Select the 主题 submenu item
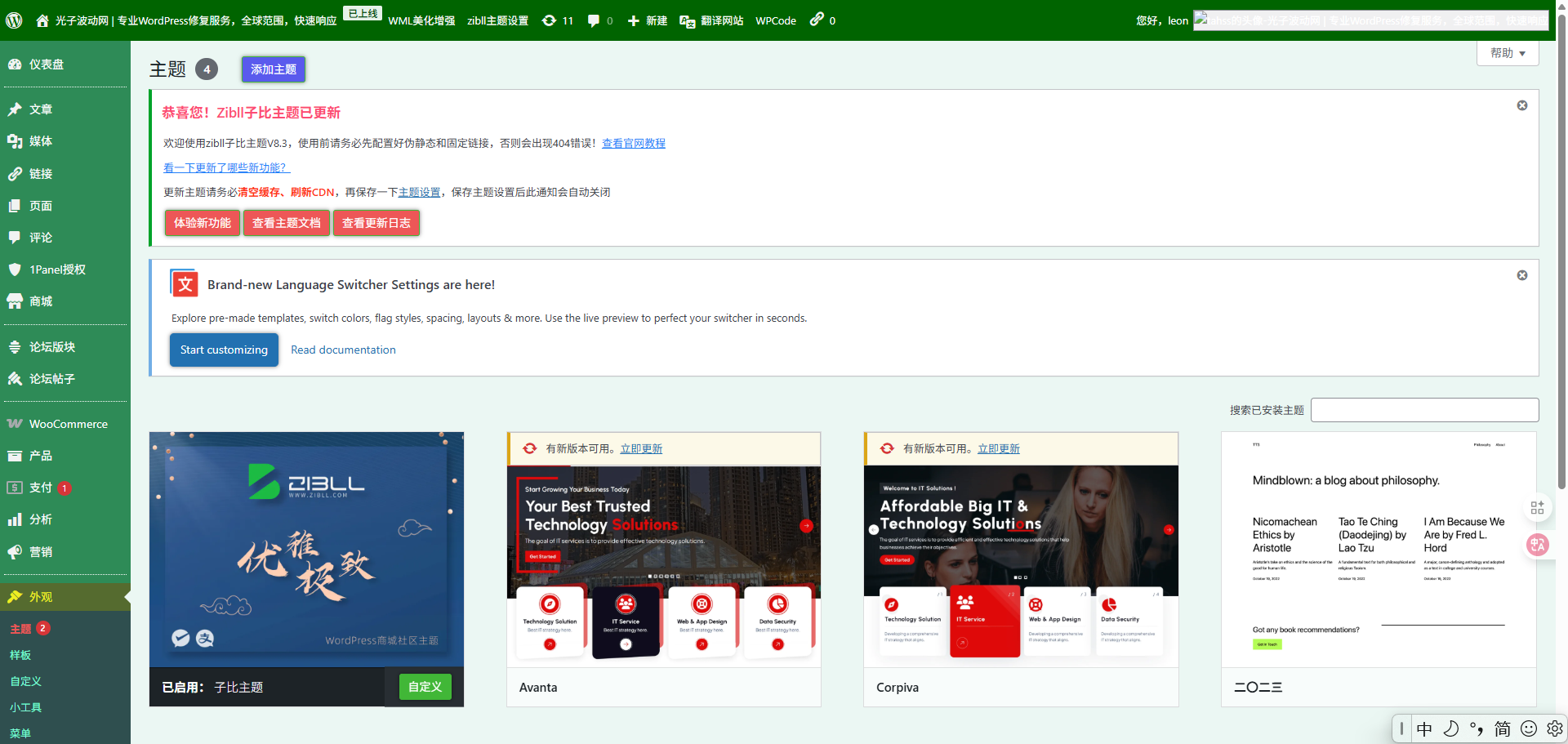This screenshot has height=744, width=1568. [x=20, y=628]
